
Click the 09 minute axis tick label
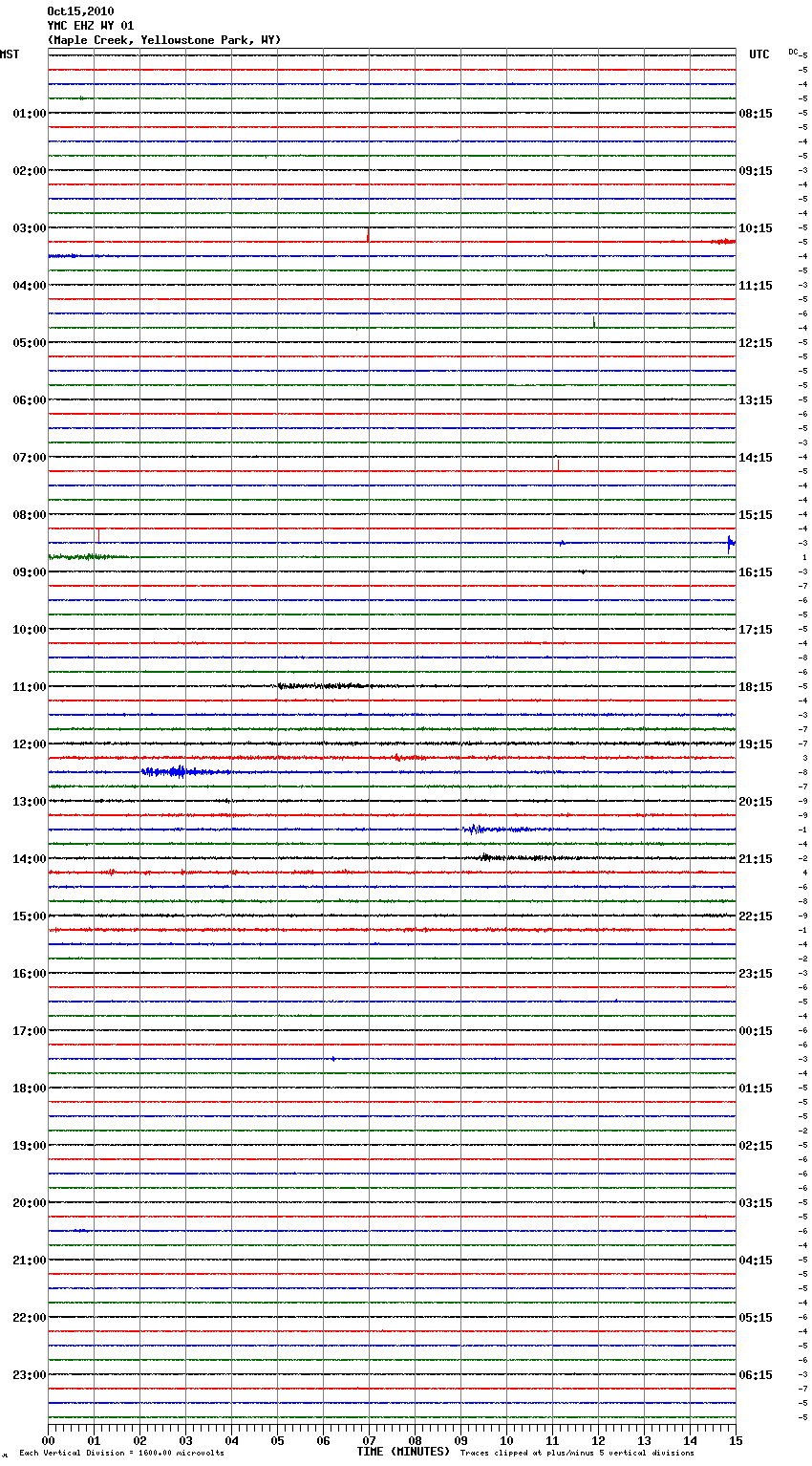point(460,1440)
